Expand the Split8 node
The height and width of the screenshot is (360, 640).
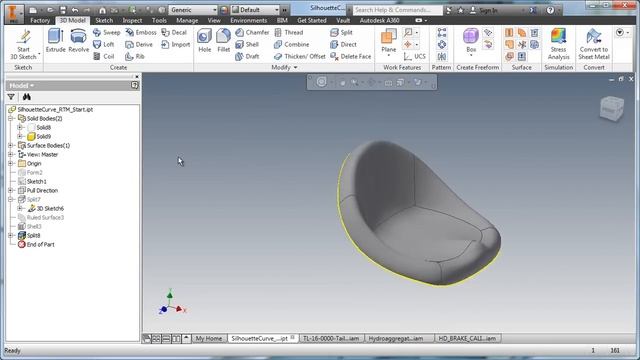[11, 235]
